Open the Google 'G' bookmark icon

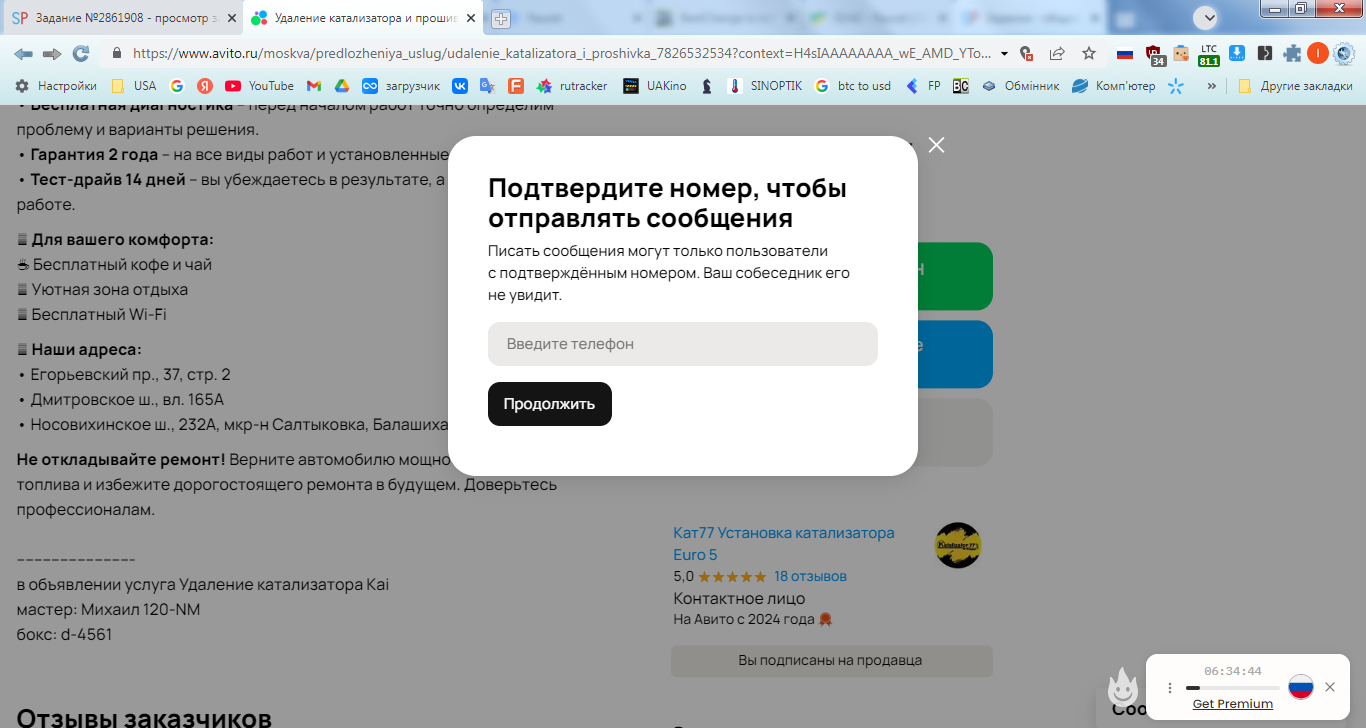(x=177, y=86)
